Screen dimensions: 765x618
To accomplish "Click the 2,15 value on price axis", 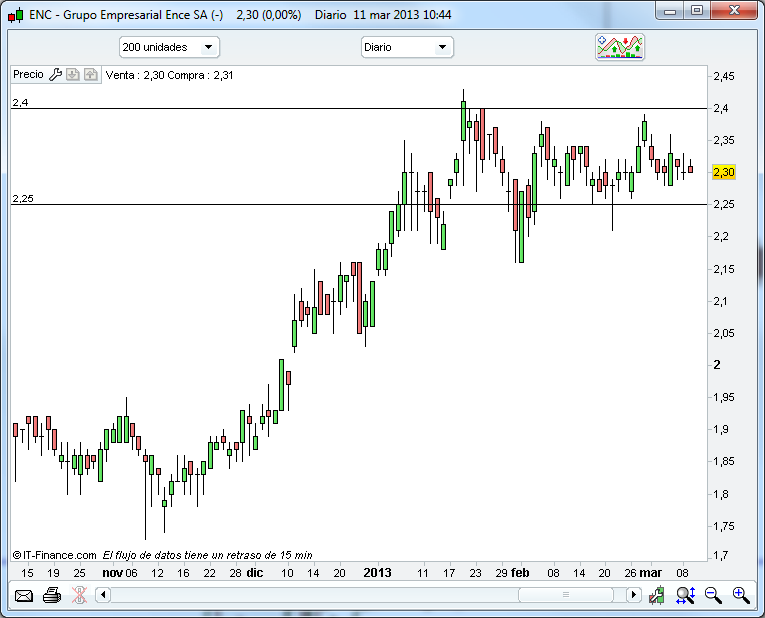I will click(x=724, y=269).
